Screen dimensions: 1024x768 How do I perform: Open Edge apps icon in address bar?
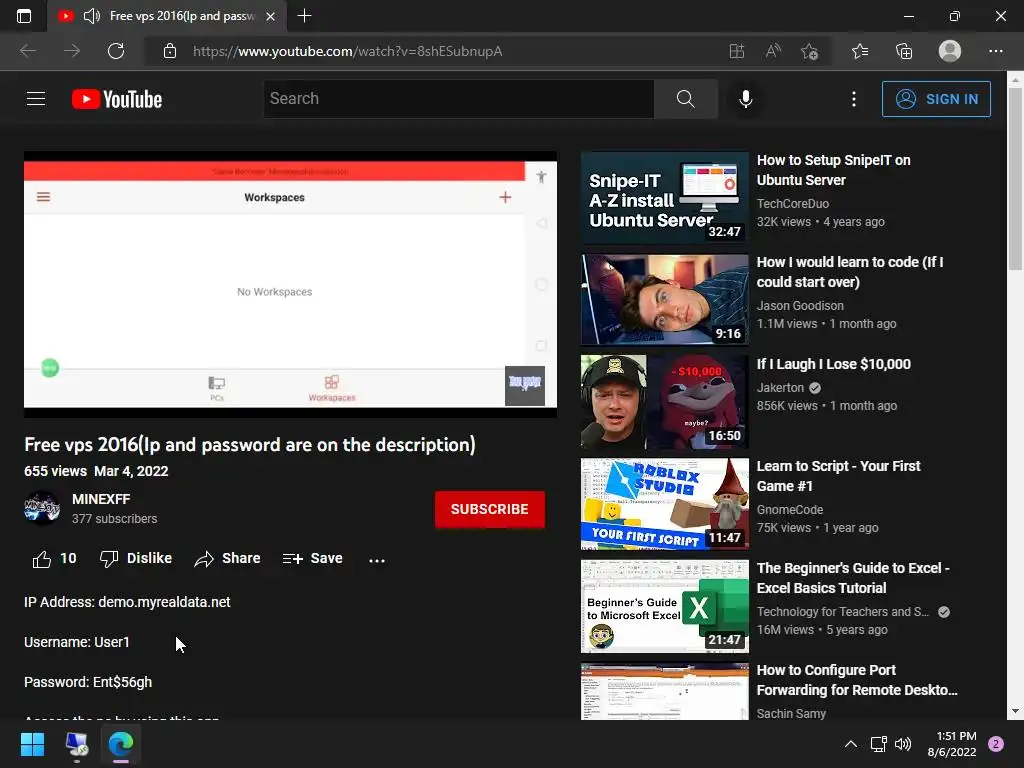737,51
